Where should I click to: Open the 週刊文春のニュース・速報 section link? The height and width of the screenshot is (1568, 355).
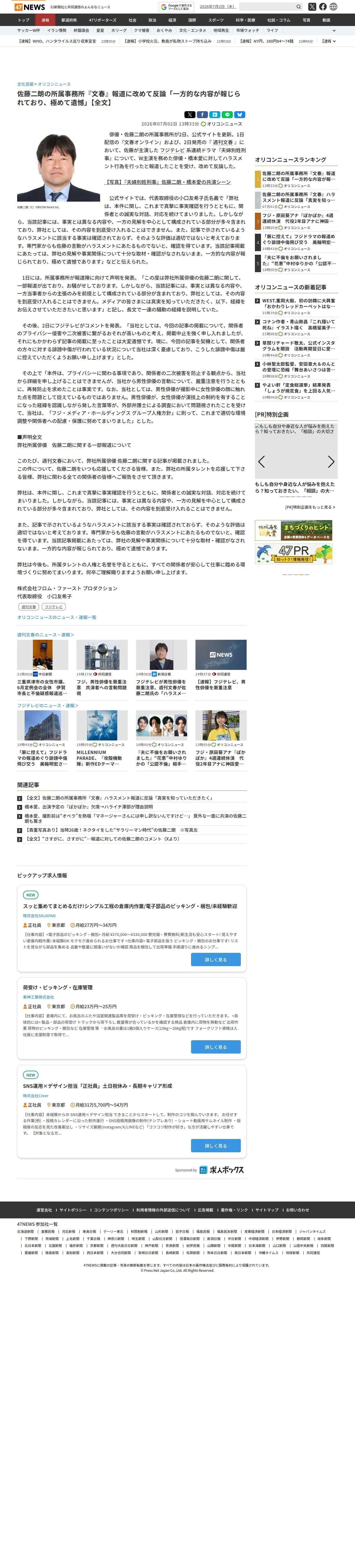46,635
